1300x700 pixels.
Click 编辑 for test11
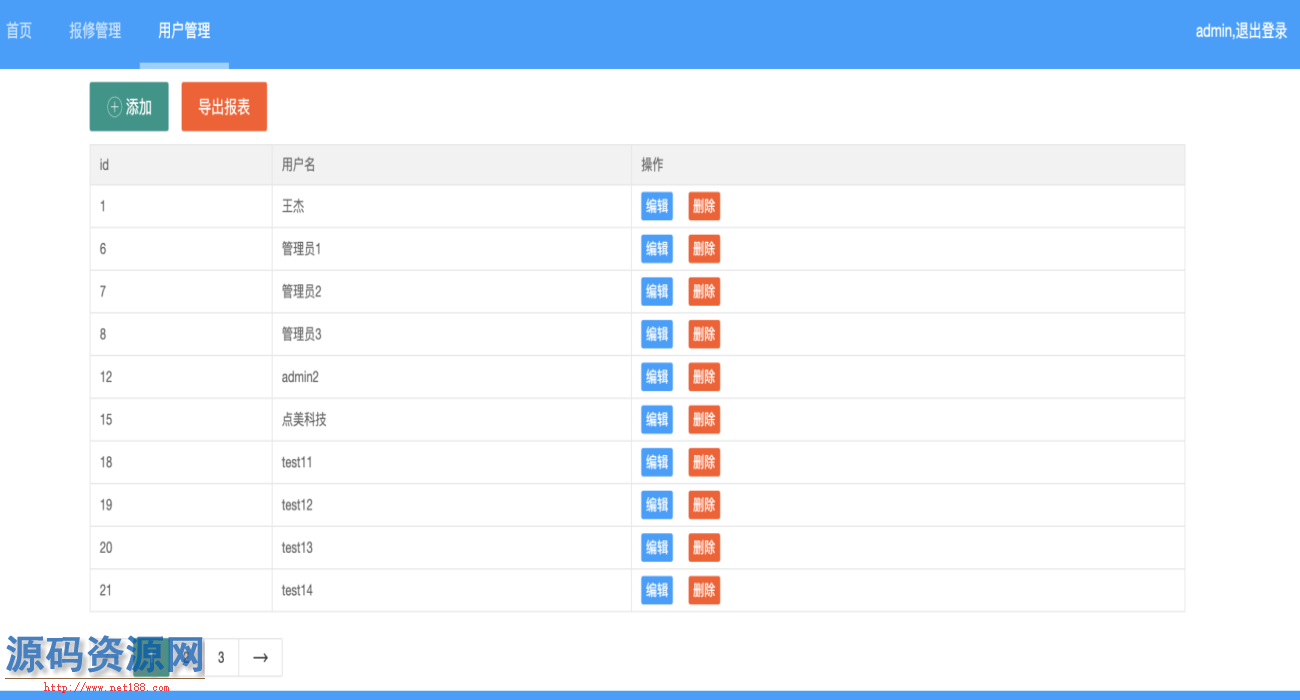[657, 462]
